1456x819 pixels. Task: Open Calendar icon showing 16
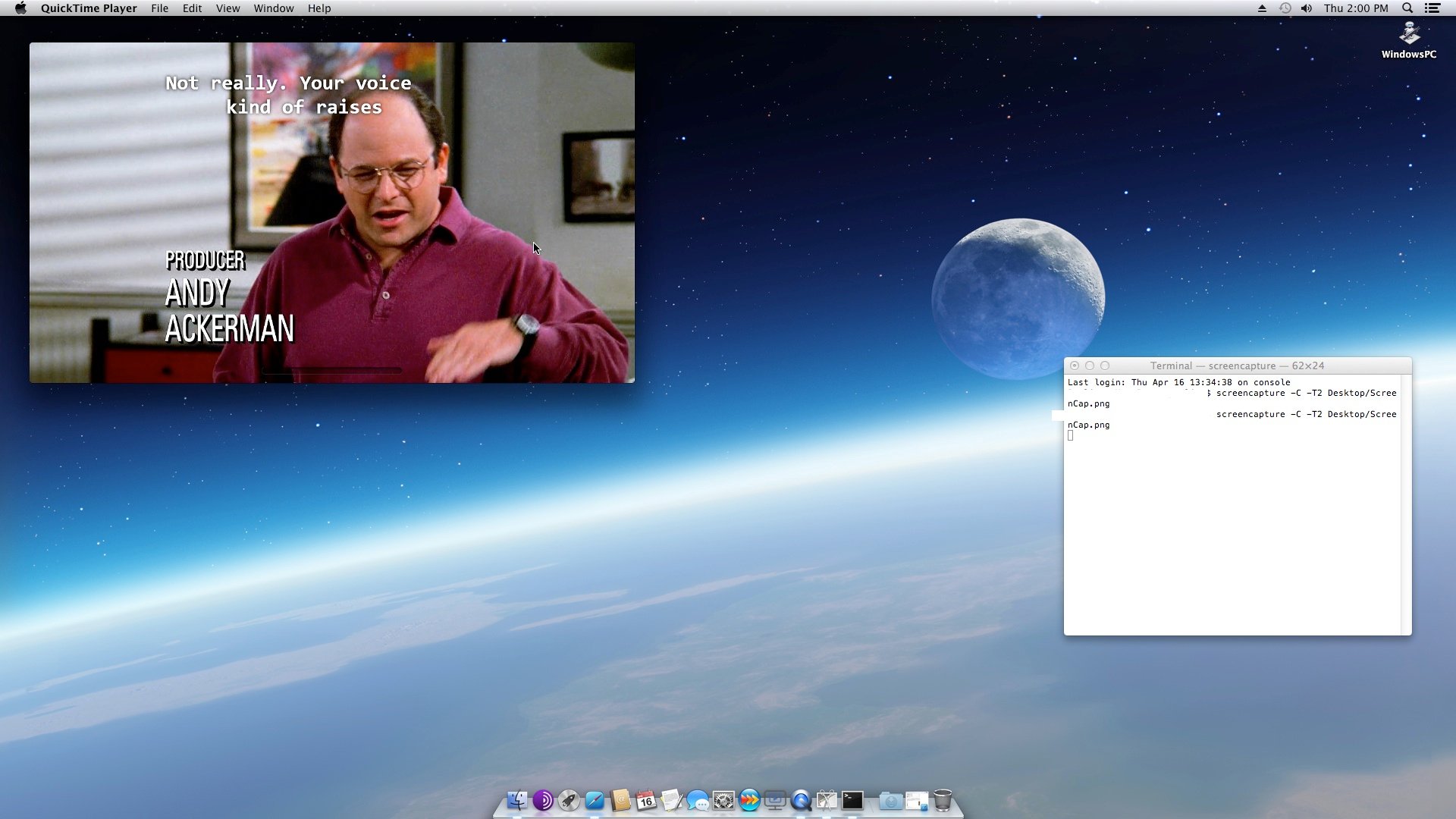click(x=646, y=800)
